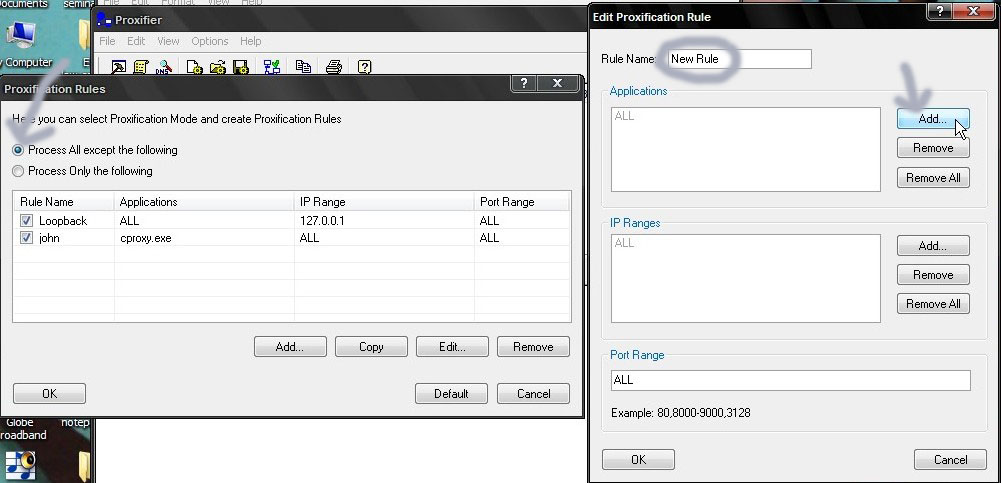Click OK in Proxification Rules dialog
This screenshot has width=1001, height=483.
pos(49,394)
